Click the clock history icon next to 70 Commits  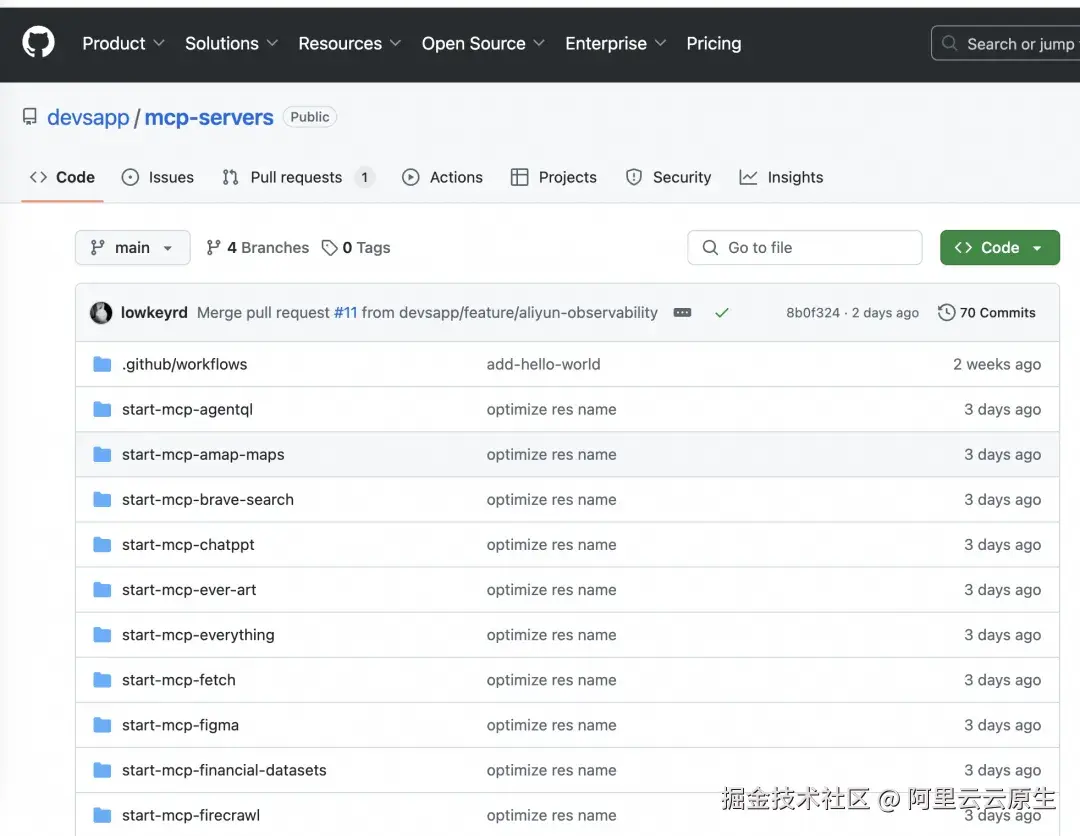click(946, 313)
